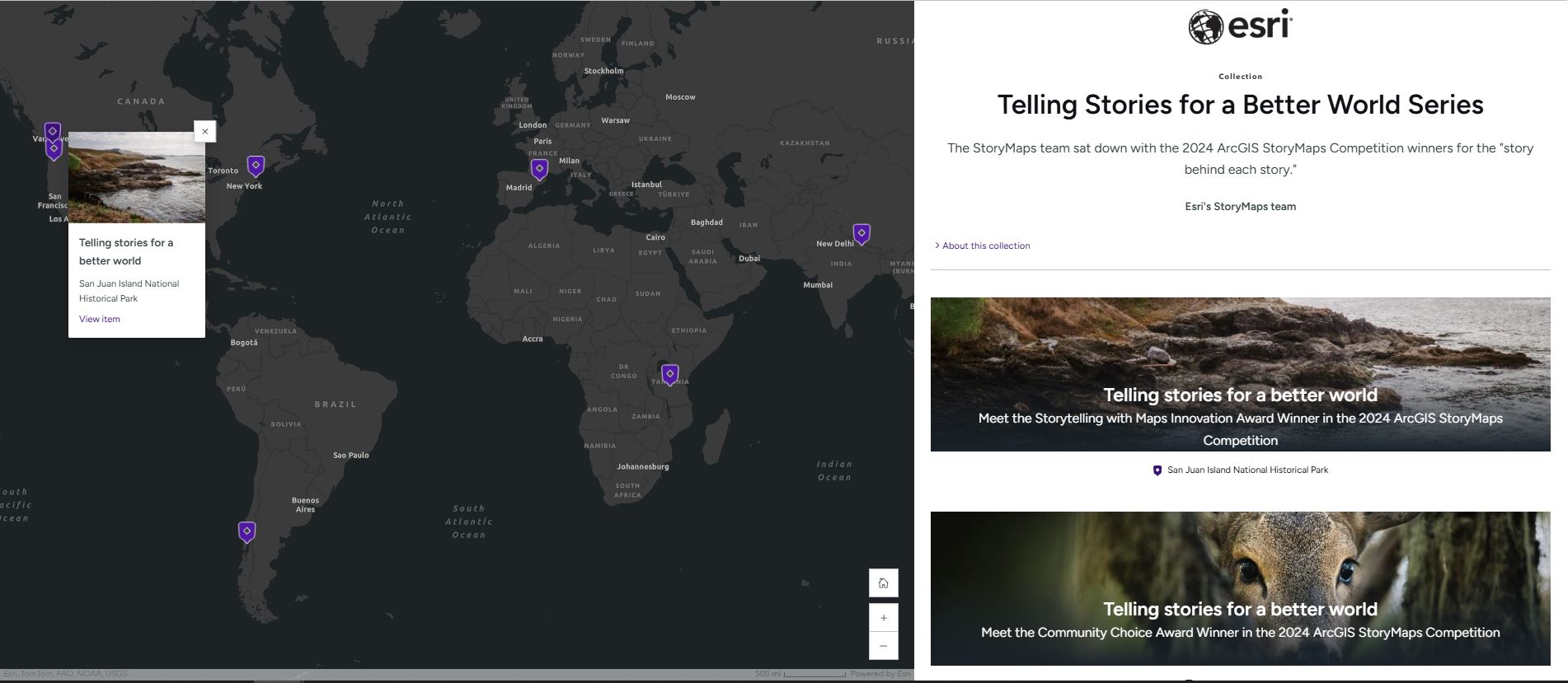Click Esri's StoryMaps team author name

pos(1240,207)
